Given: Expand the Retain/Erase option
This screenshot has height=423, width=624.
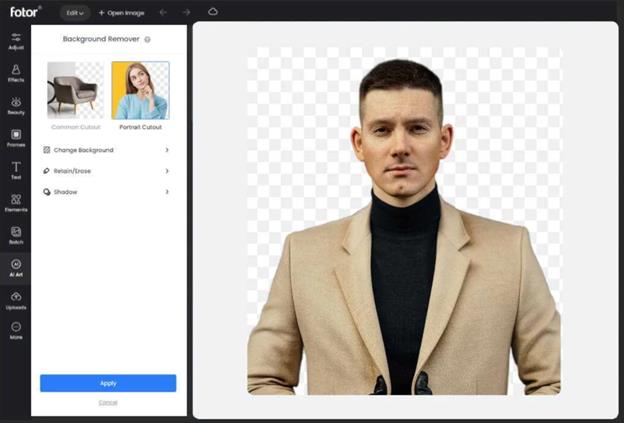Looking at the screenshot, I should (x=106, y=171).
